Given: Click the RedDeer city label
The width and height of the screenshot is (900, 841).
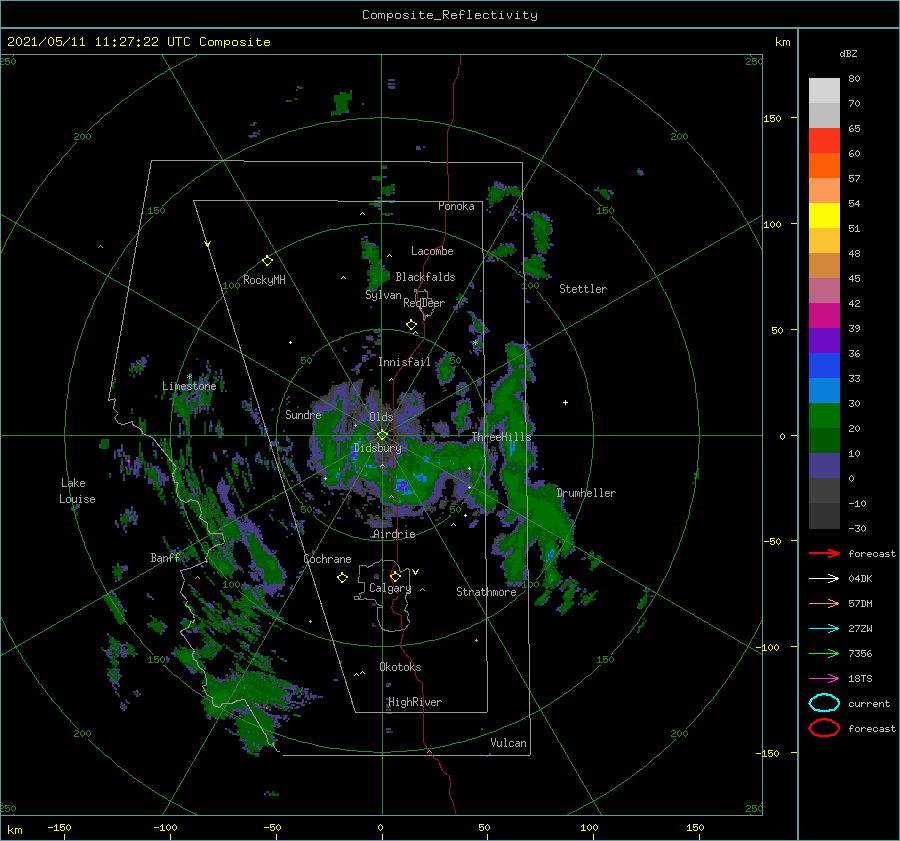Looking at the screenshot, I should click(x=424, y=303).
